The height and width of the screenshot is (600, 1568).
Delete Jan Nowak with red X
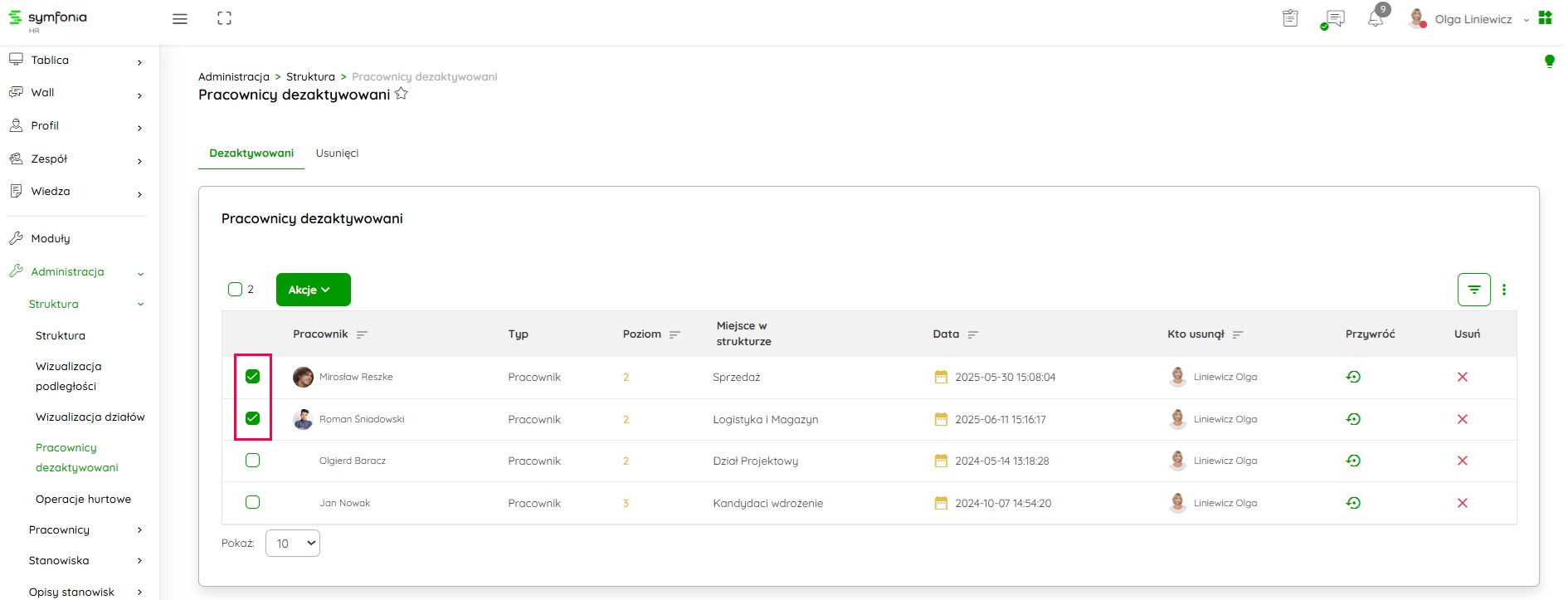1462,503
